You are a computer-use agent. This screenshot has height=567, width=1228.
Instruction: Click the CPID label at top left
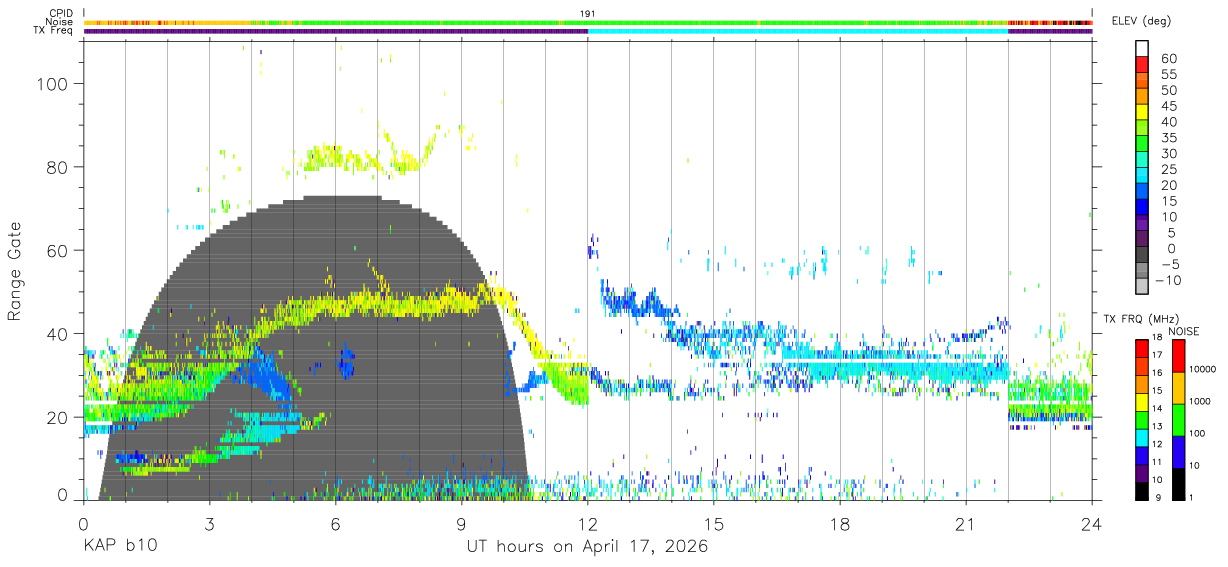[60, 13]
